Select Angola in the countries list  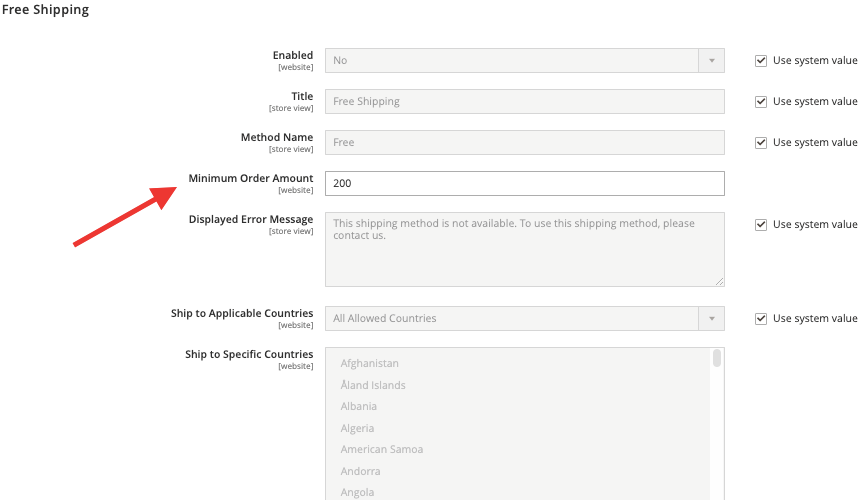coord(357,492)
